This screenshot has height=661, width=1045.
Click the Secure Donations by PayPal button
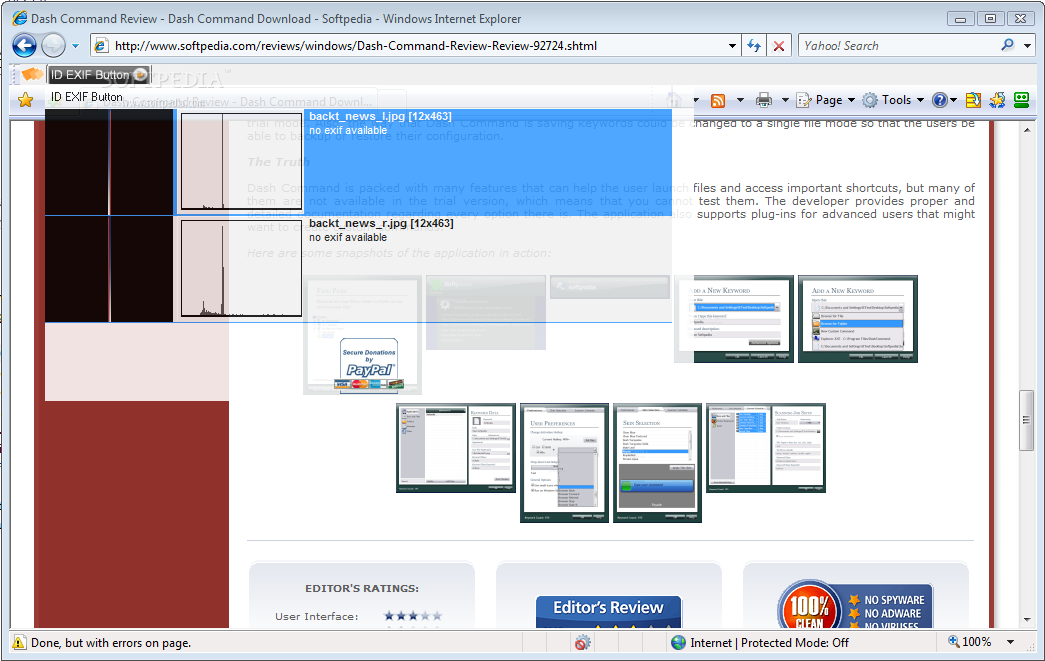(369, 365)
